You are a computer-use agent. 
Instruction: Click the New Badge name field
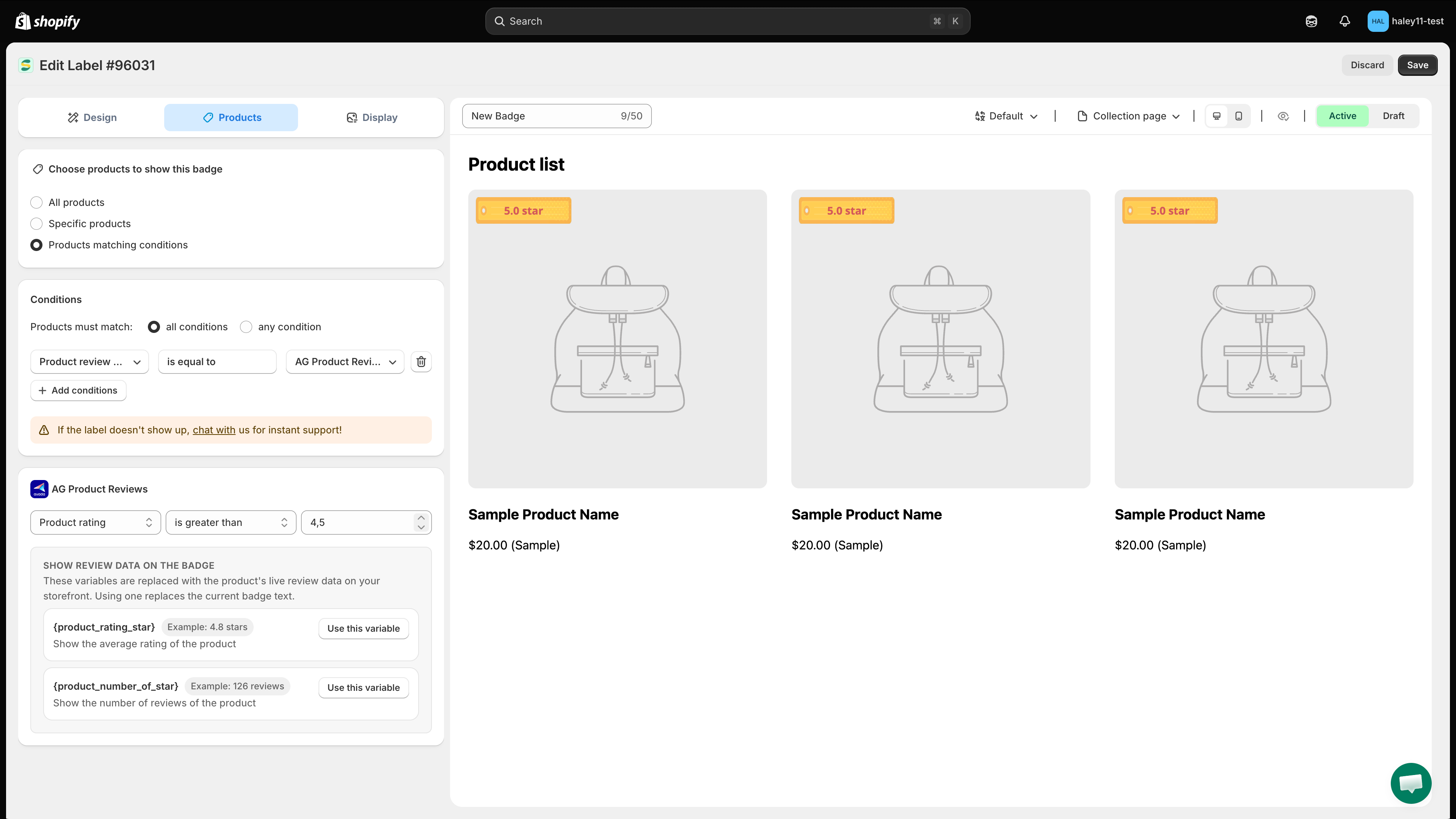click(557, 116)
